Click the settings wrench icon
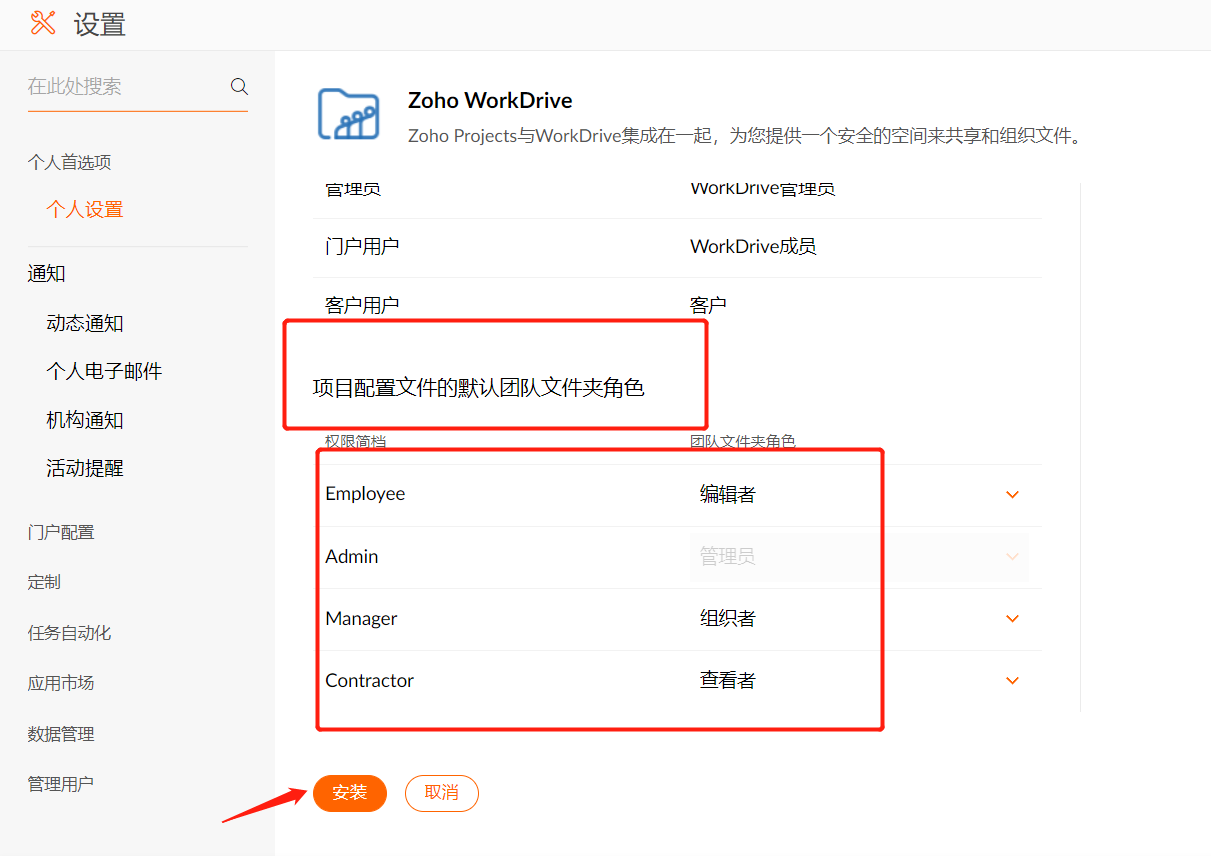This screenshot has width=1211, height=856. 43,23
